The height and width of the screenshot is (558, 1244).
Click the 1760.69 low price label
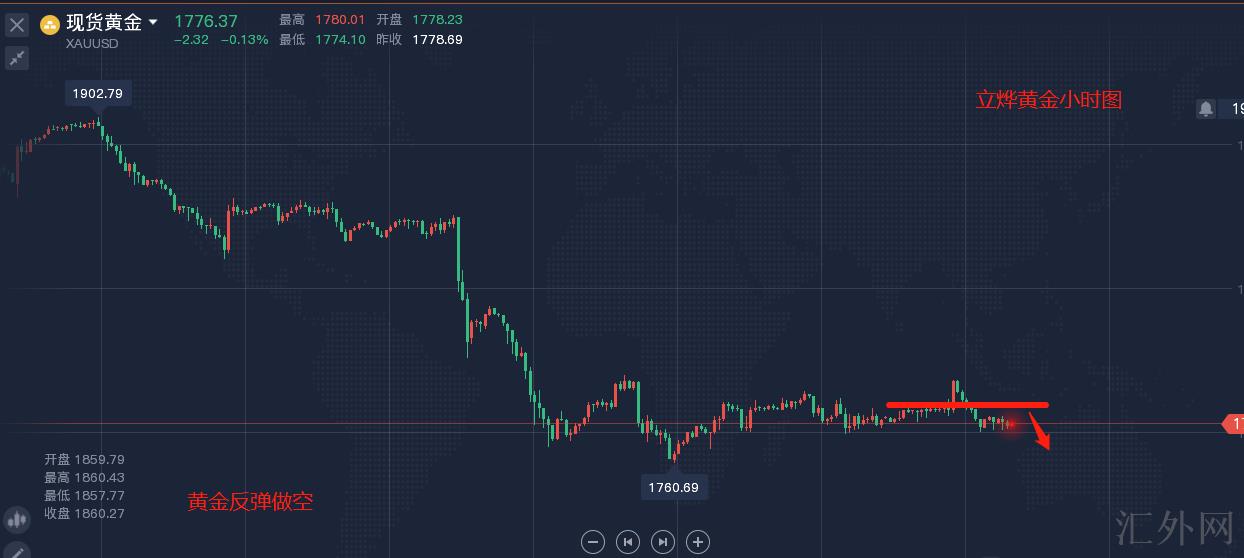pyautogui.click(x=674, y=488)
